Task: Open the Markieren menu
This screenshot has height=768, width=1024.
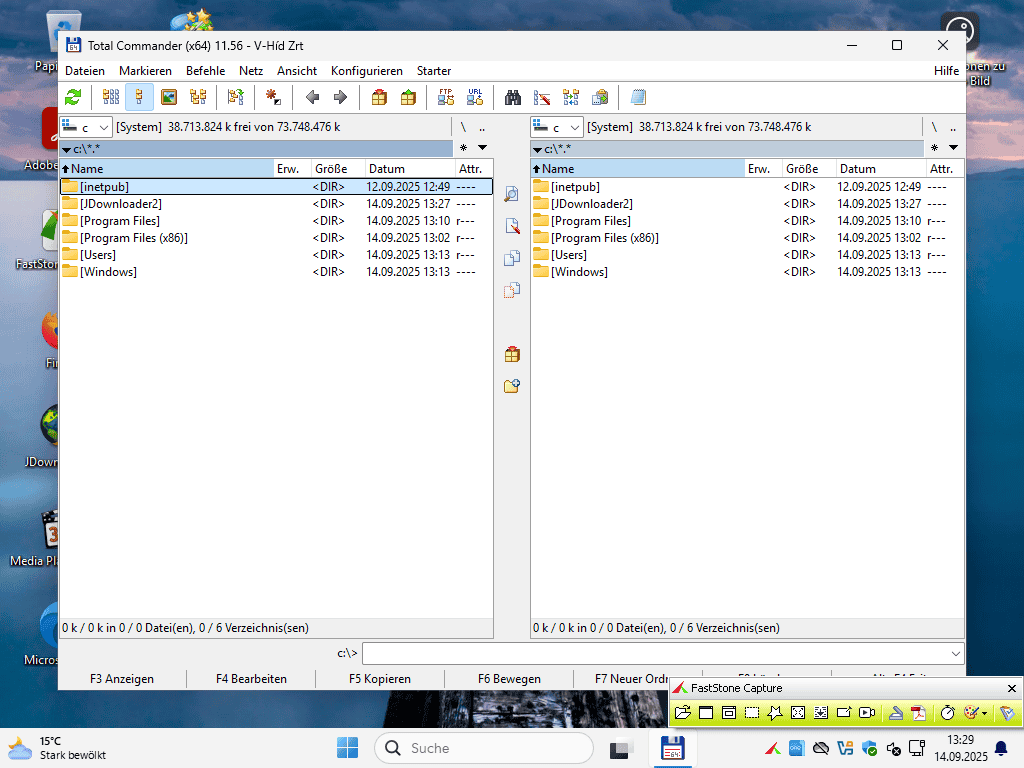Action: [x=145, y=71]
